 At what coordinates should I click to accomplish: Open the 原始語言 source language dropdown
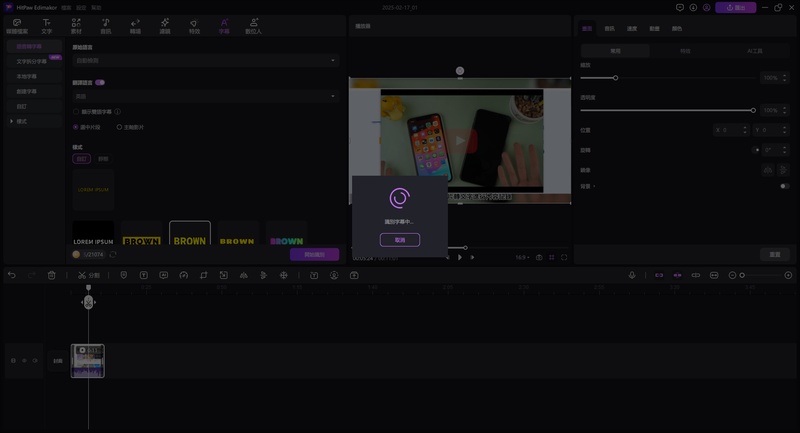pyautogui.click(x=205, y=61)
